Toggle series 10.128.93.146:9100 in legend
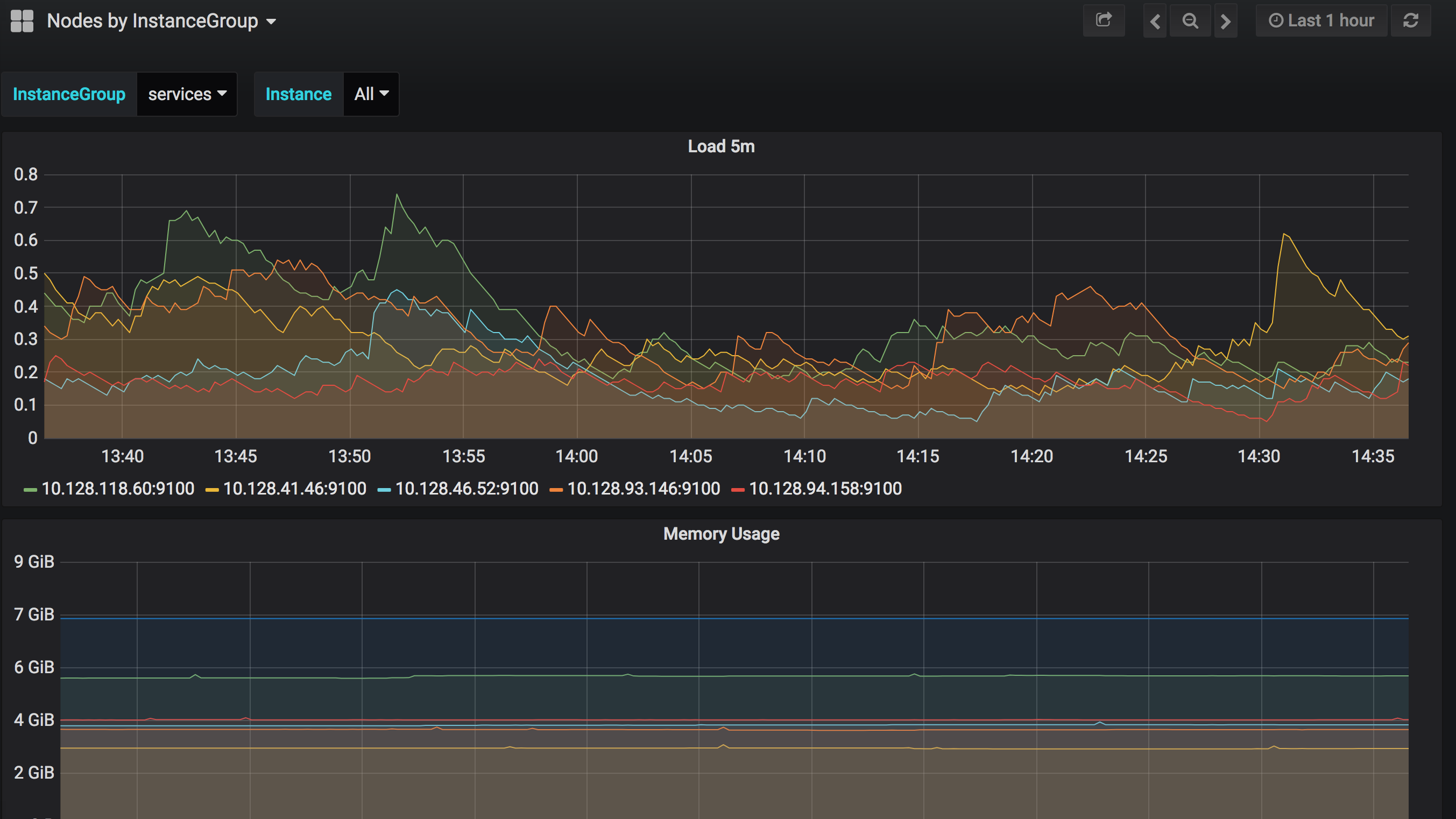1456x819 pixels. [x=643, y=489]
